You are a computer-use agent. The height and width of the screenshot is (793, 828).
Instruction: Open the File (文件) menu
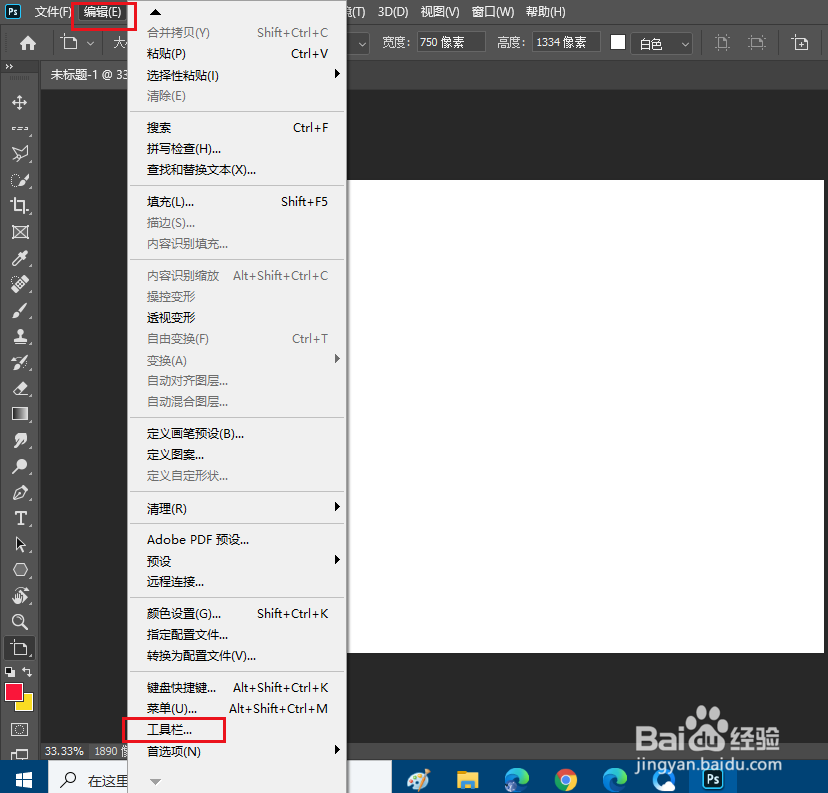click(52, 12)
